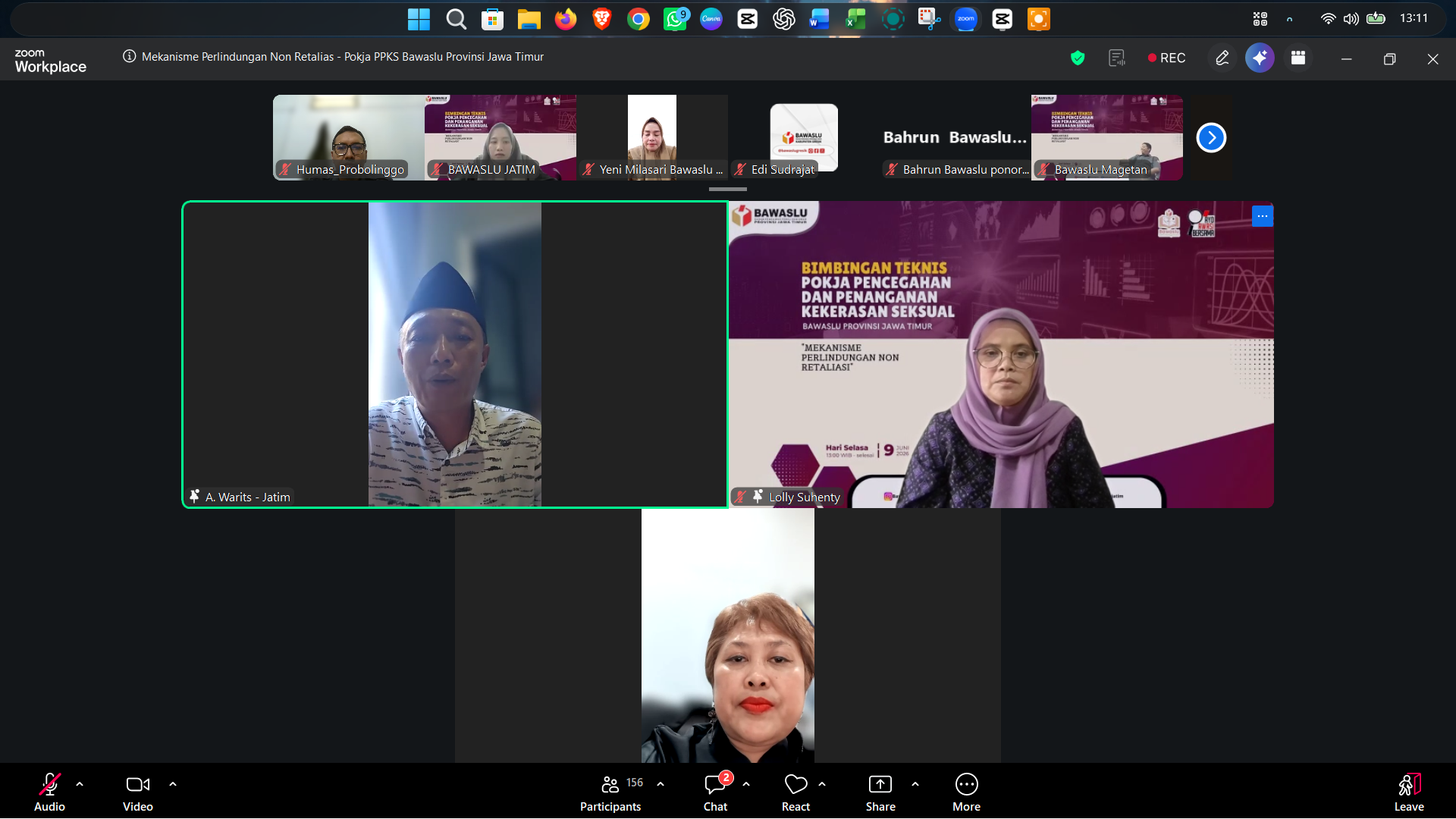Open the Windows Start menu

click(419, 19)
